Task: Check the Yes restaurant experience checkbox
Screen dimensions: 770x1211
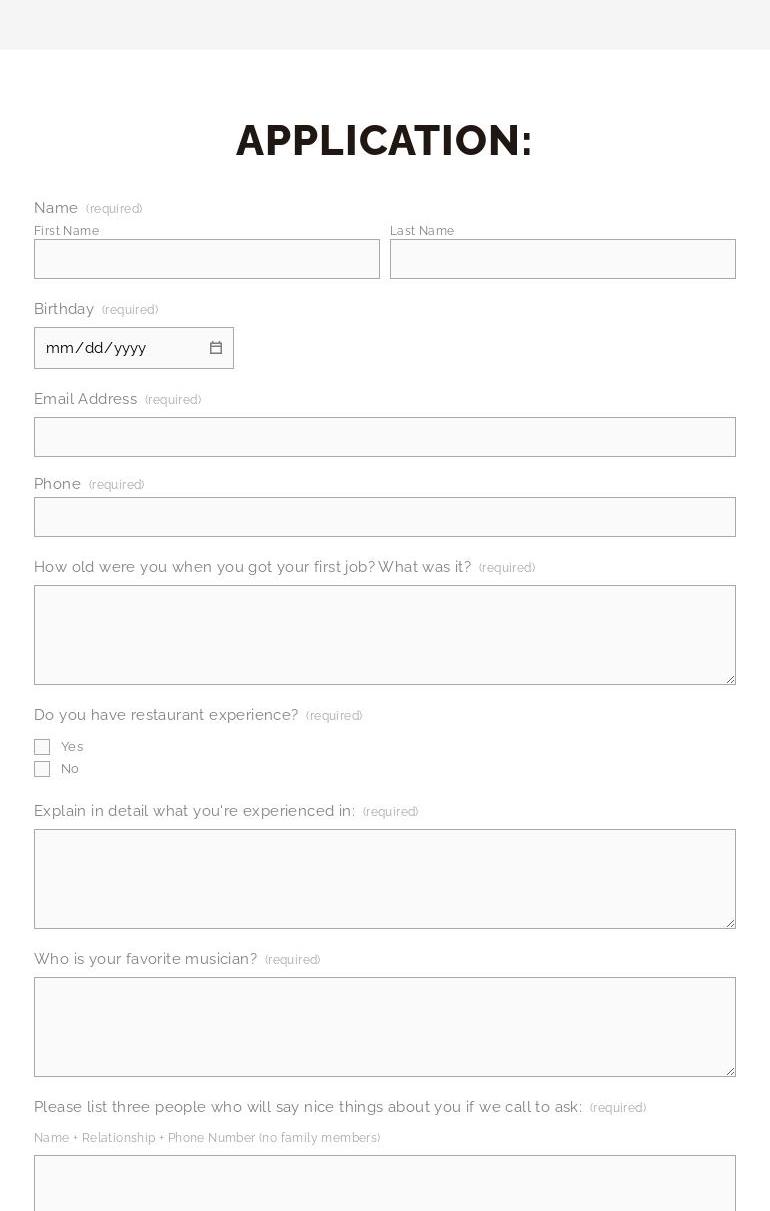Action: 42,747
